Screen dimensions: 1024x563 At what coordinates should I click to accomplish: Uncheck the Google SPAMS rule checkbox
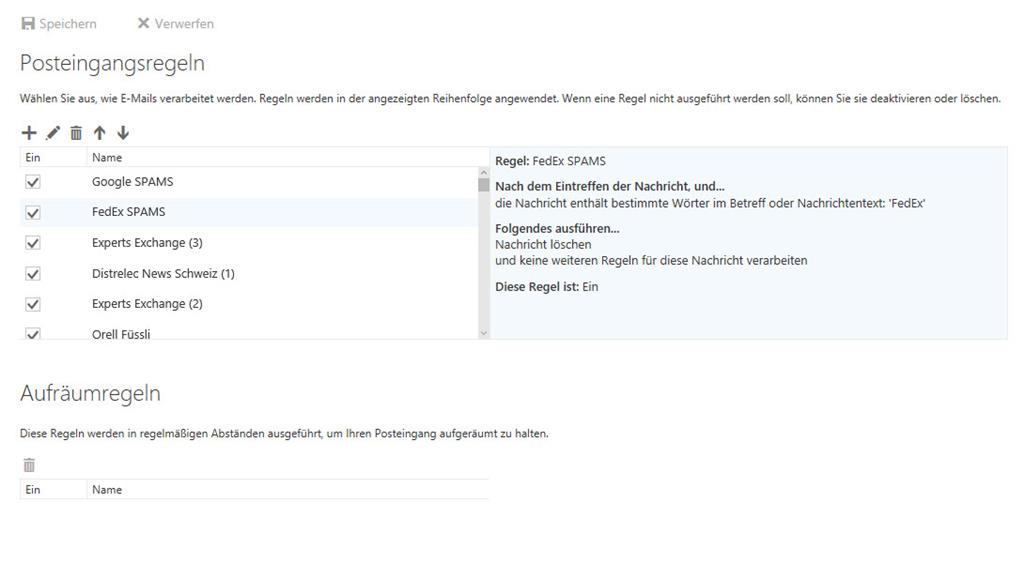coord(33,182)
